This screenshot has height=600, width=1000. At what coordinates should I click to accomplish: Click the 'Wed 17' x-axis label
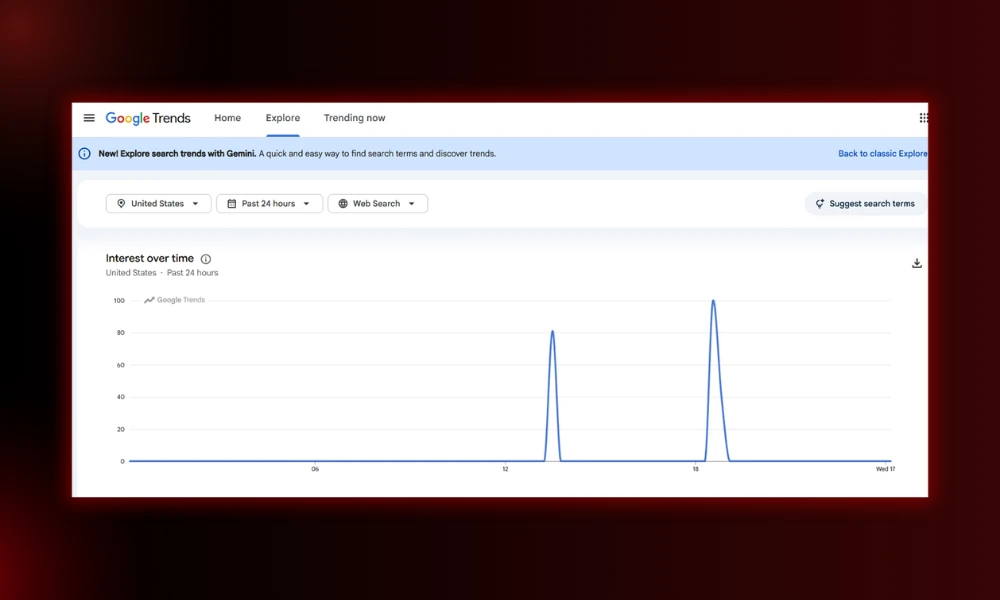tap(885, 469)
